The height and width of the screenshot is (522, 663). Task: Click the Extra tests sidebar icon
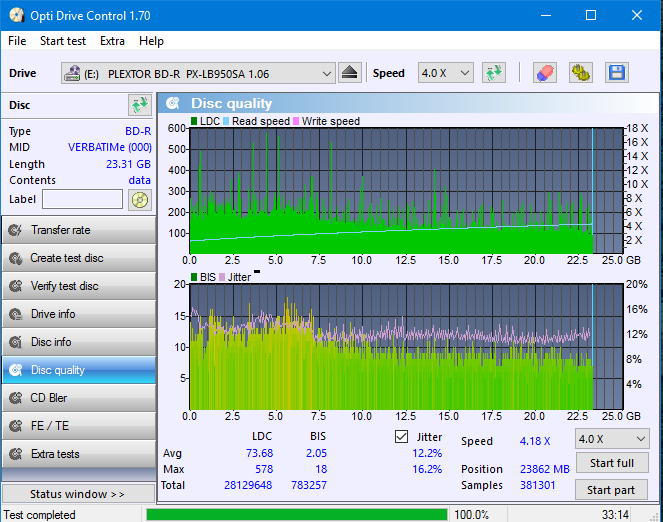16,454
